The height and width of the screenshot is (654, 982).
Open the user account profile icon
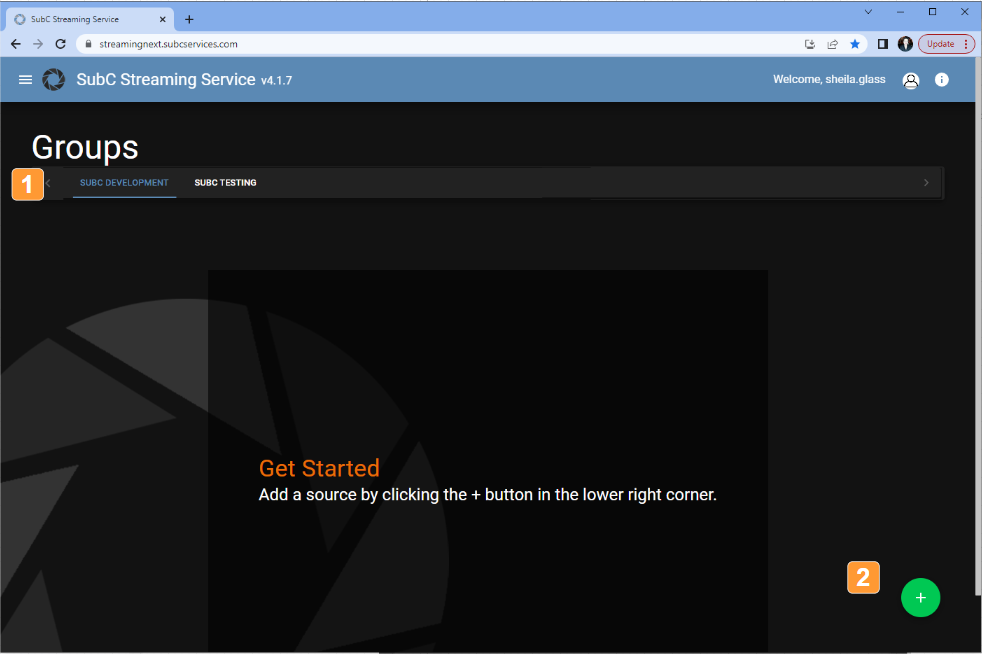coord(911,80)
